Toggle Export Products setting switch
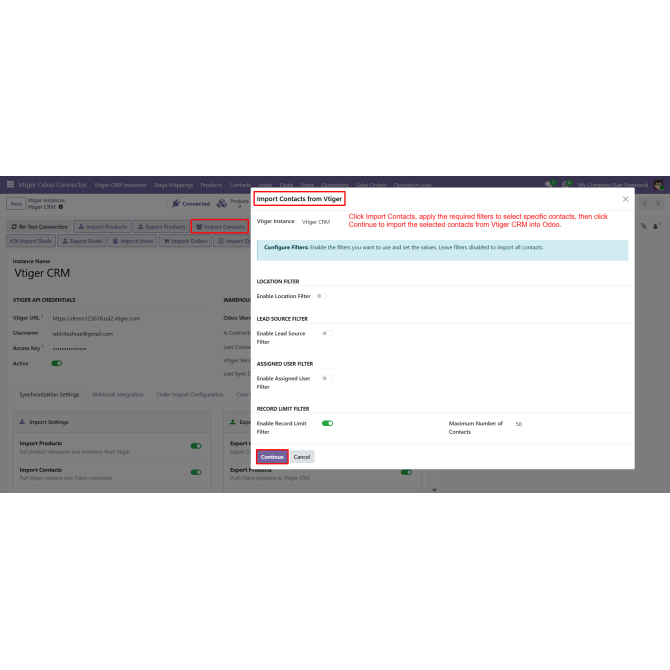Viewport: 670px width, 670px height. 406,472
